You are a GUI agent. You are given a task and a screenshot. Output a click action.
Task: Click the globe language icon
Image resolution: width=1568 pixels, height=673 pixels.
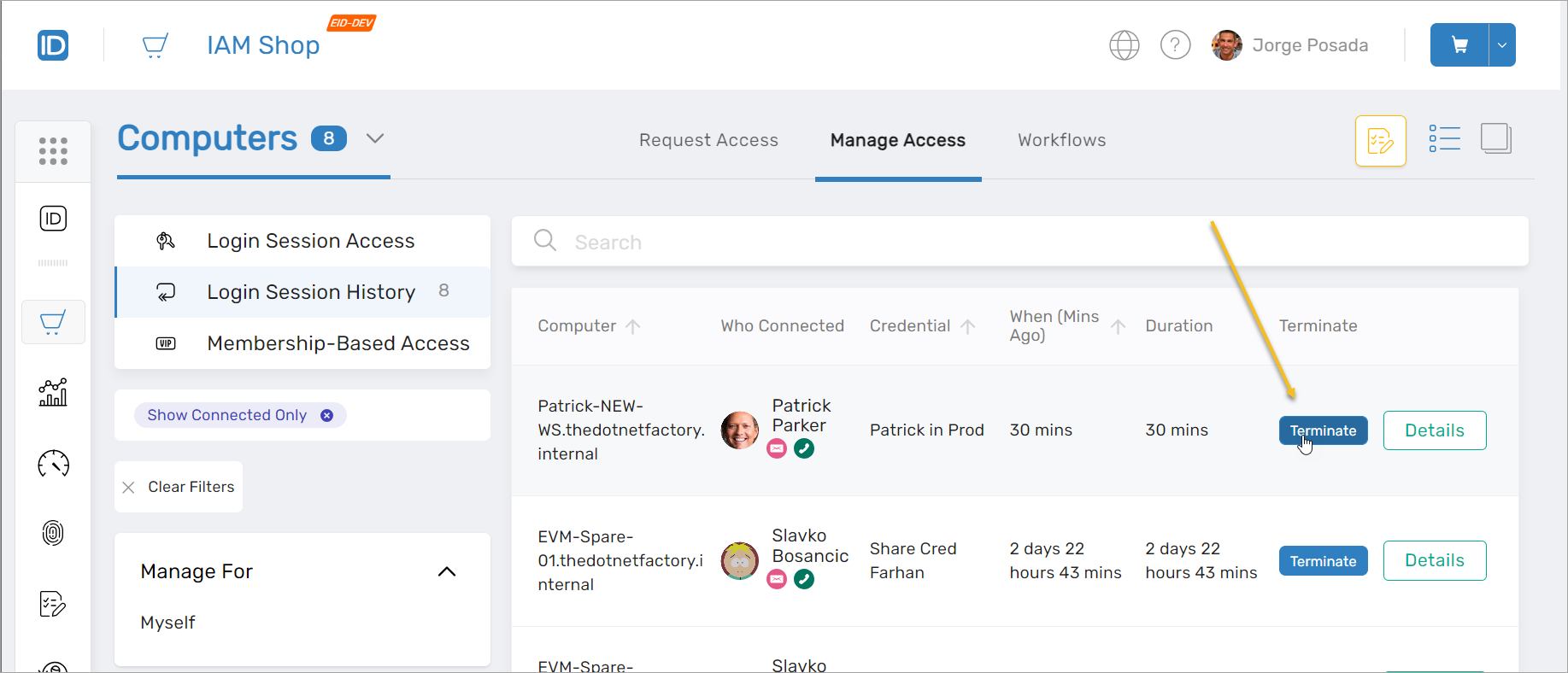pyautogui.click(x=1124, y=45)
